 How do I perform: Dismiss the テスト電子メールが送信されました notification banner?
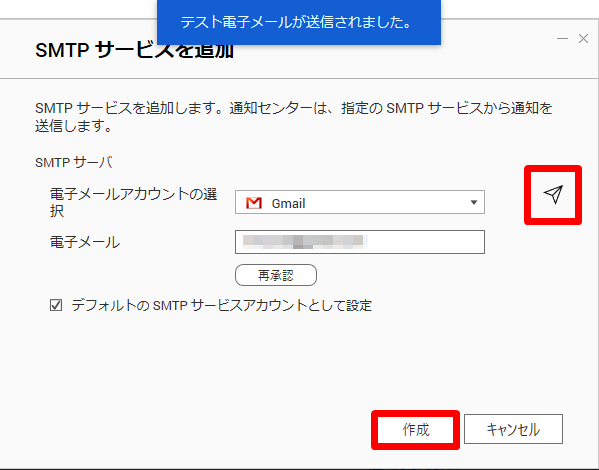tap(299, 22)
